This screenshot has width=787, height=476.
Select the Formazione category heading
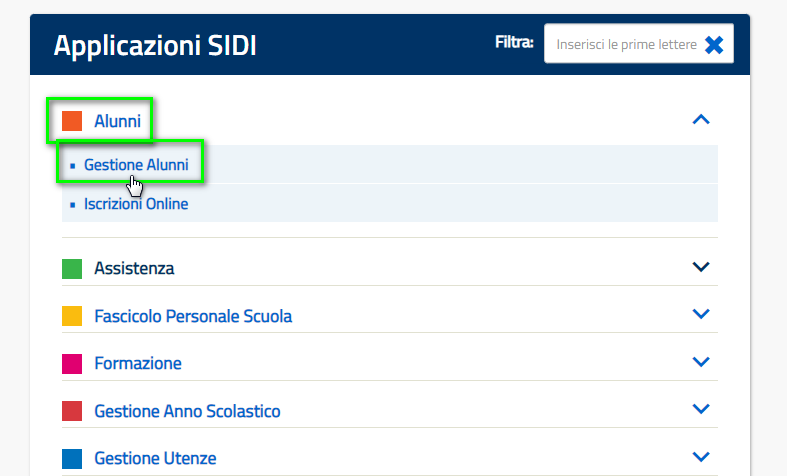point(138,363)
